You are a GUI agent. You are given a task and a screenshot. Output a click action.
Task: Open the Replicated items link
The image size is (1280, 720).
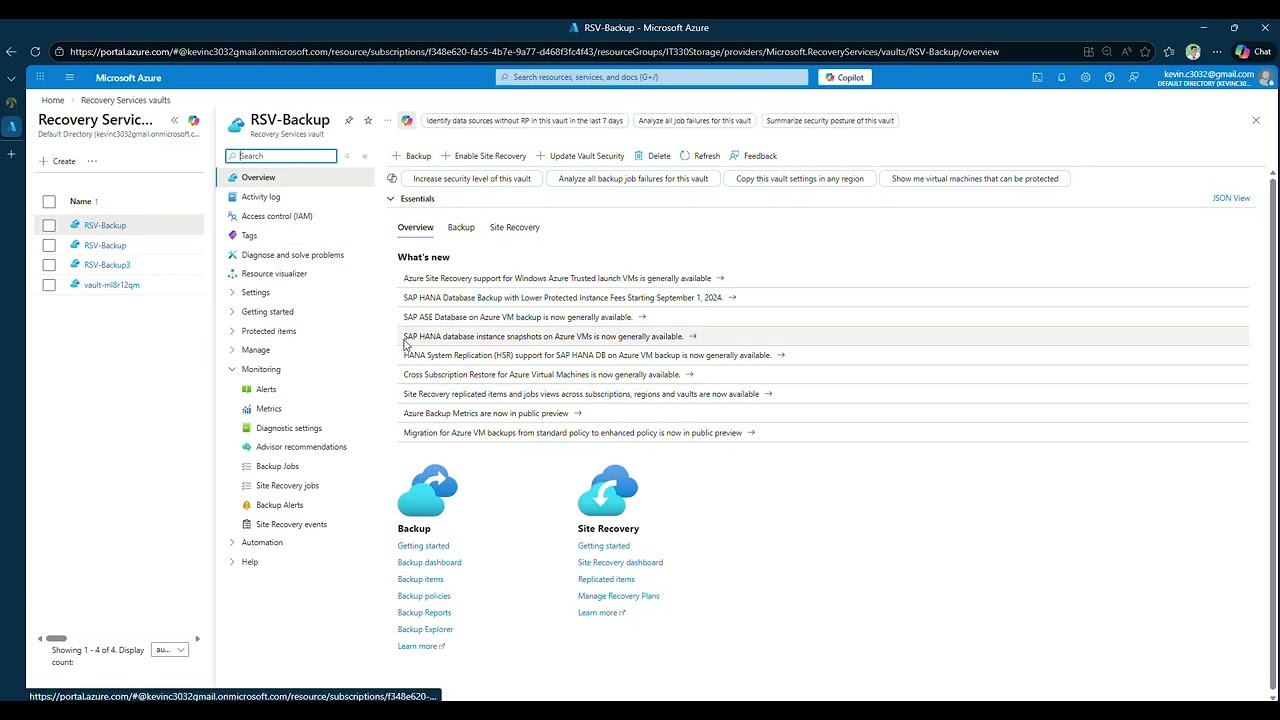click(606, 579)
